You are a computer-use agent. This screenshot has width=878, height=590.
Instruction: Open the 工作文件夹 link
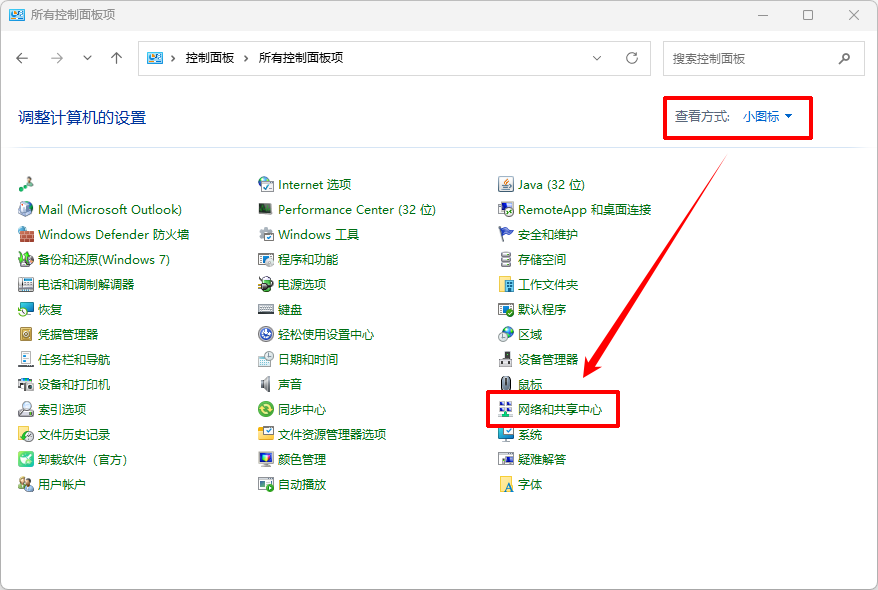(x=548, y=284)
